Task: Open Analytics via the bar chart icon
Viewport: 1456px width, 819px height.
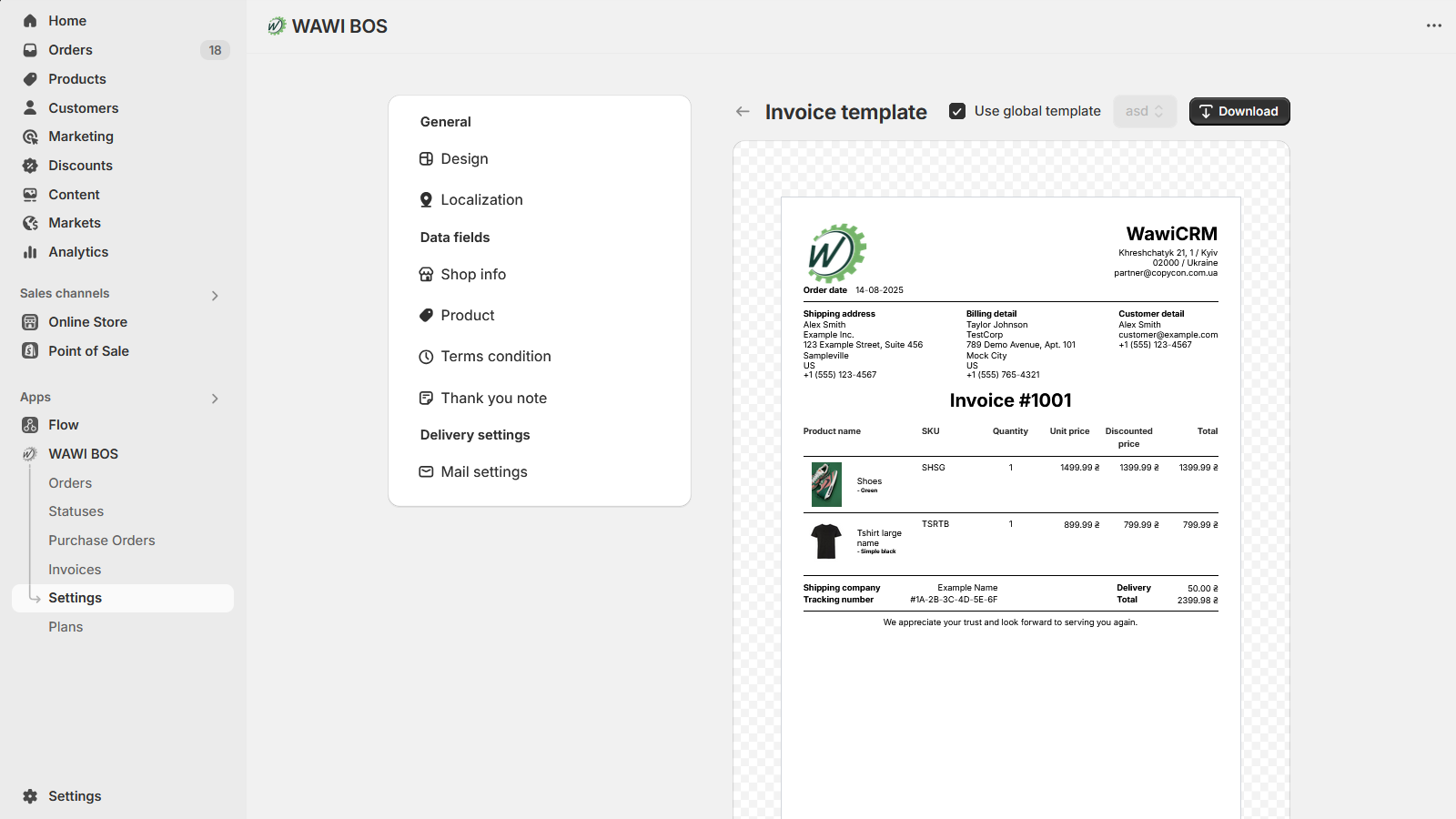Action: 30,252
